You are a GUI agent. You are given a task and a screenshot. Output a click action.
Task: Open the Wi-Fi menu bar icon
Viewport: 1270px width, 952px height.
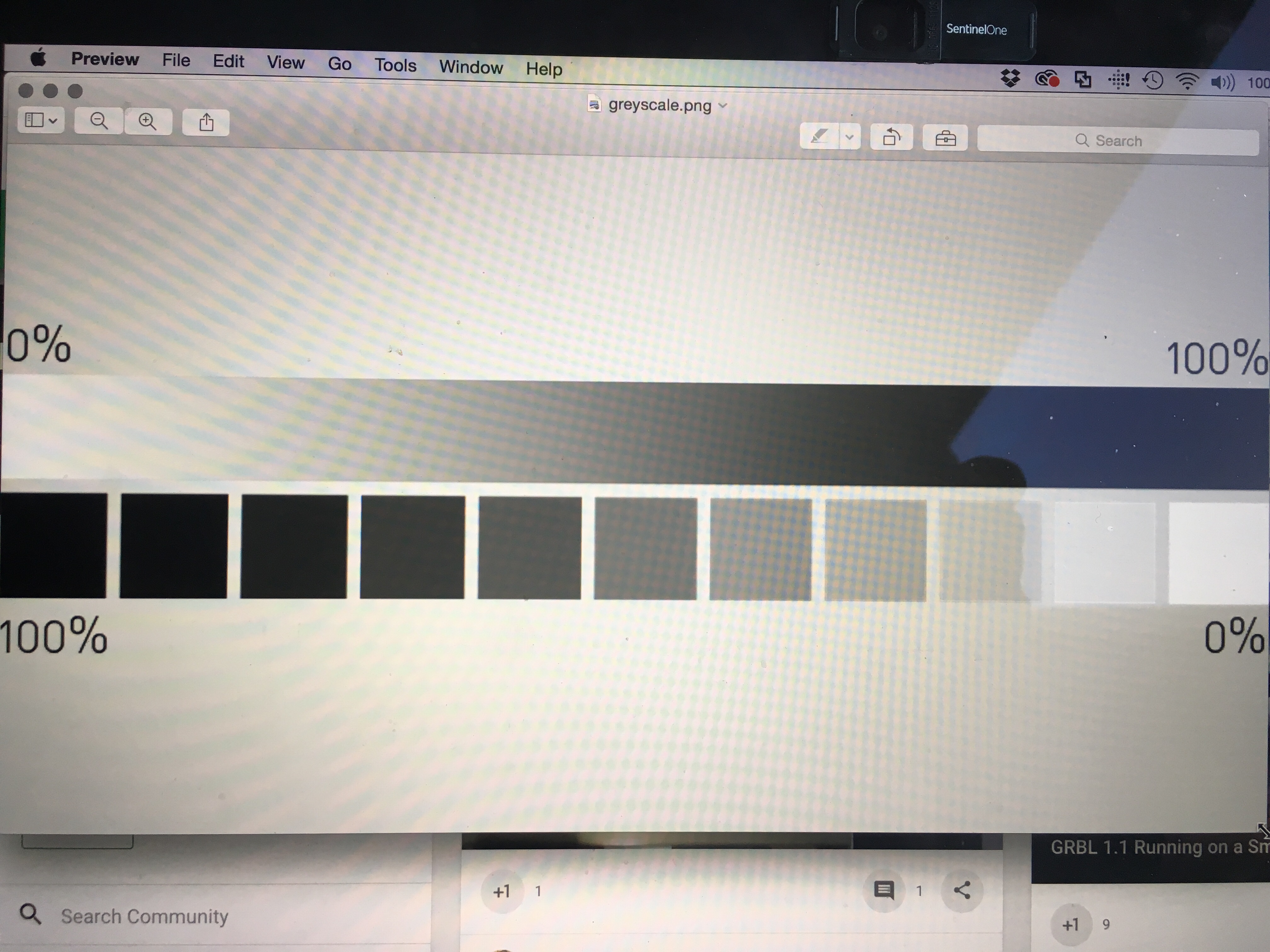click(1187, 82)
